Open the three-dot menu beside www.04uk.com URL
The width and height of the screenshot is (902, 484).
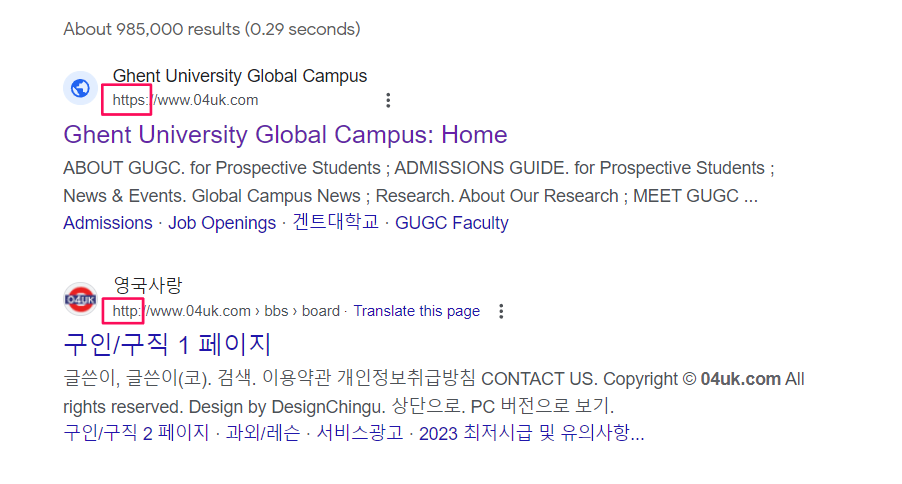point(388,100)
